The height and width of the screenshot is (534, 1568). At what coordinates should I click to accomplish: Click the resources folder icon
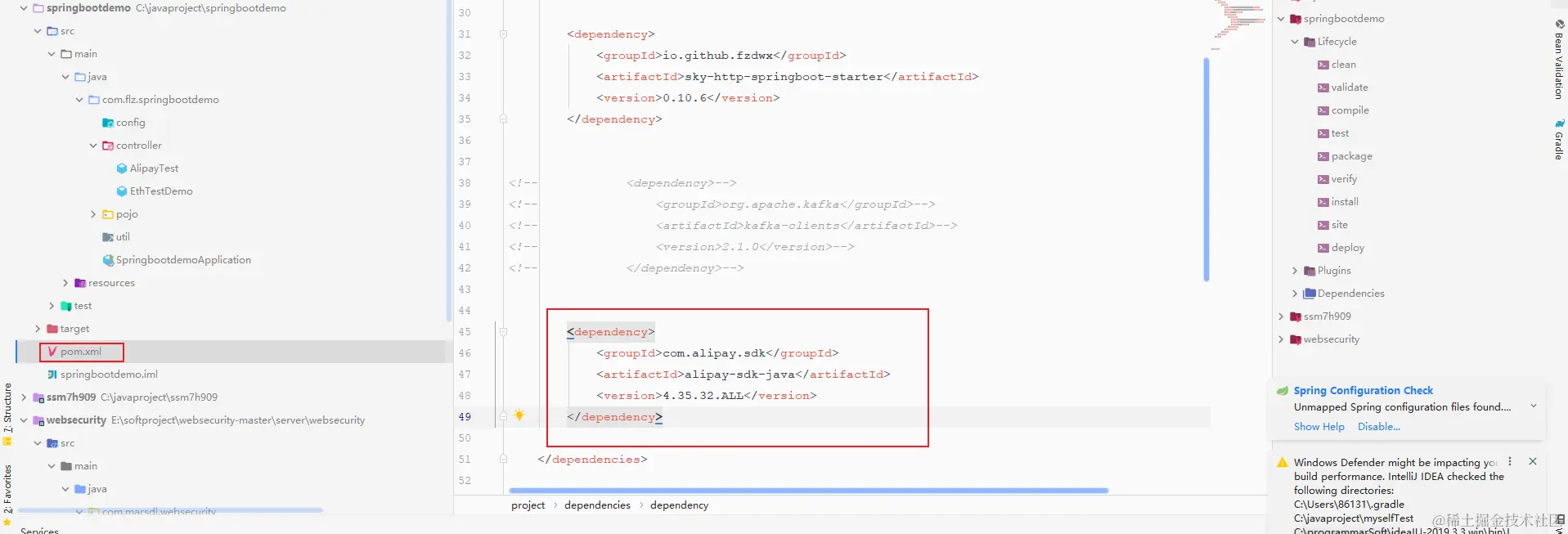(x=80, y=283)
